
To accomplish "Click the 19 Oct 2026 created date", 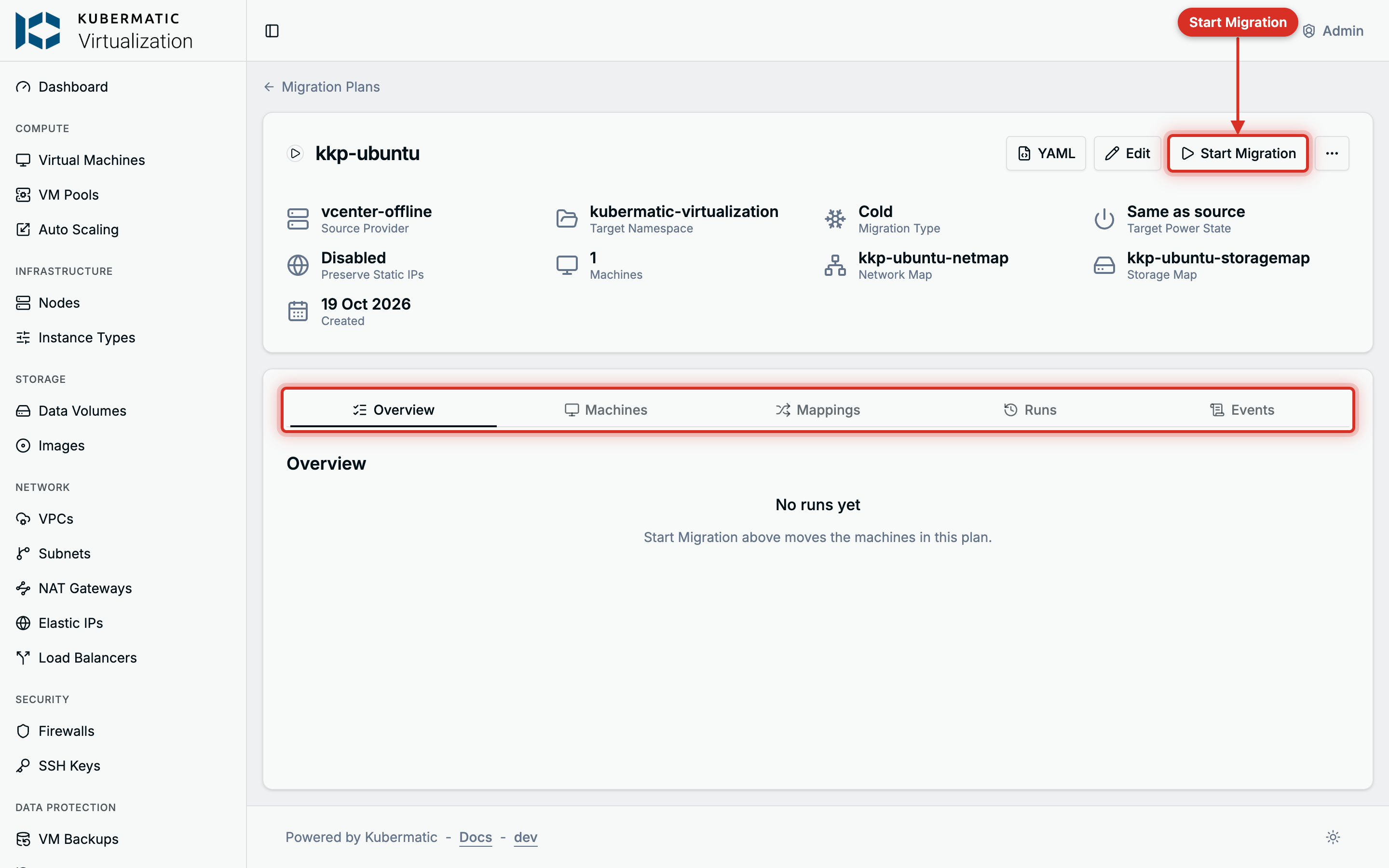I will tap(366, 304).
